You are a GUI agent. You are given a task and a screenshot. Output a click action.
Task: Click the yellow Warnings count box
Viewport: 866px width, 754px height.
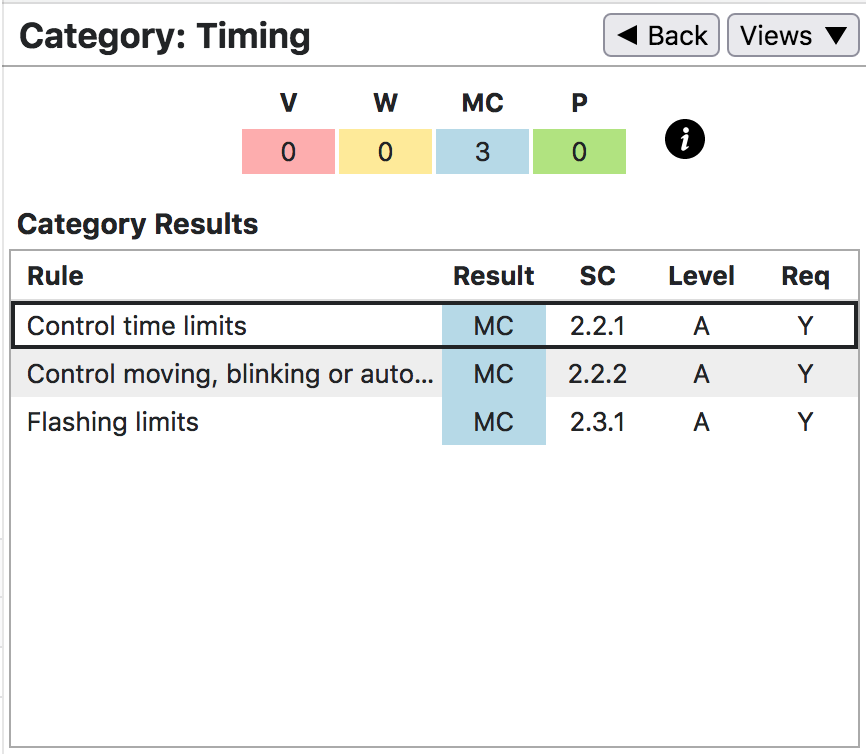[x=385, y=152]
